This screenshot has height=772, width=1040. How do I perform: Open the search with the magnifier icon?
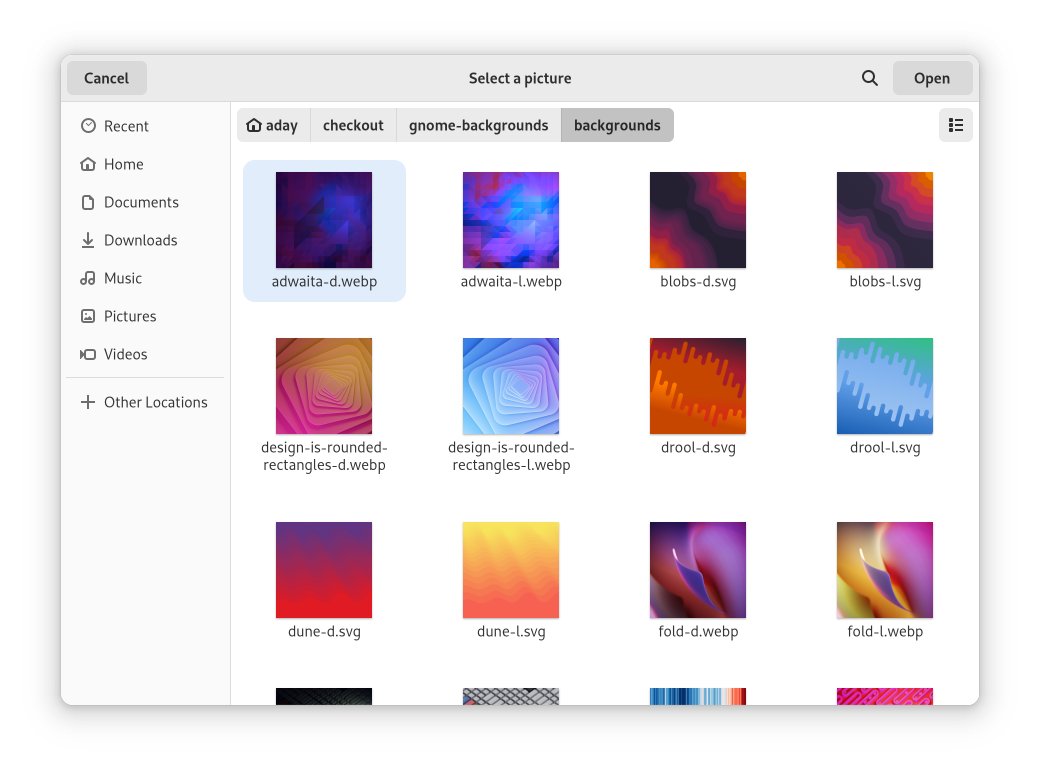tap(869, 77)
